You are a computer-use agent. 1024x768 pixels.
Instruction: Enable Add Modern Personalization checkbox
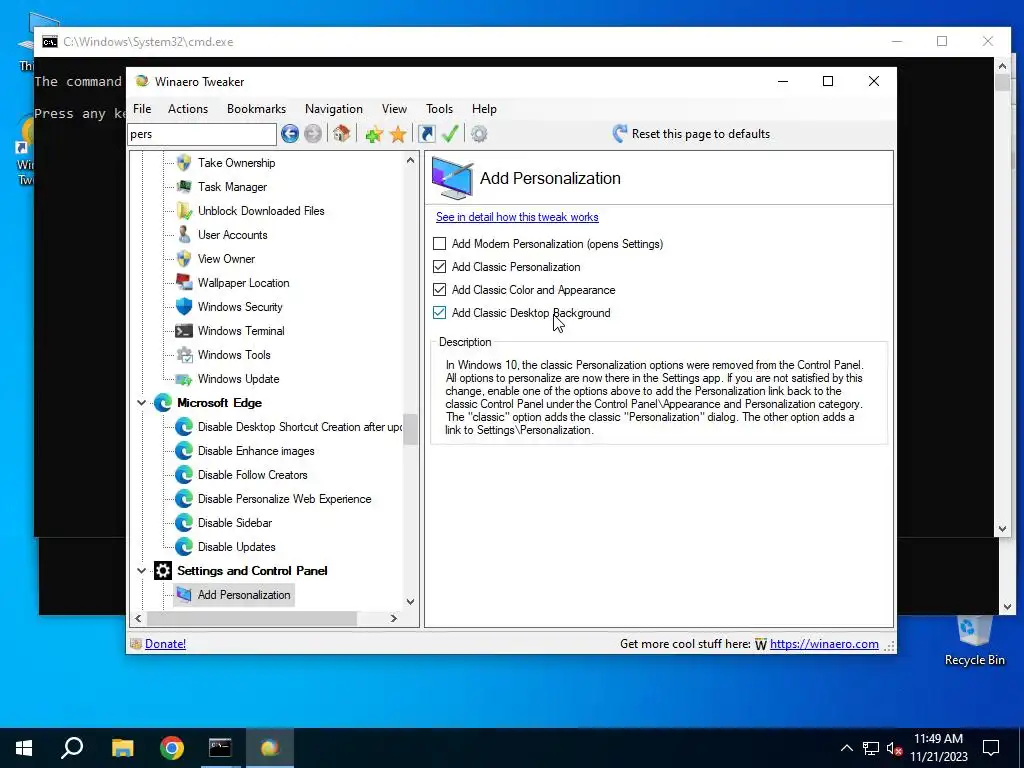click(440, 244)
